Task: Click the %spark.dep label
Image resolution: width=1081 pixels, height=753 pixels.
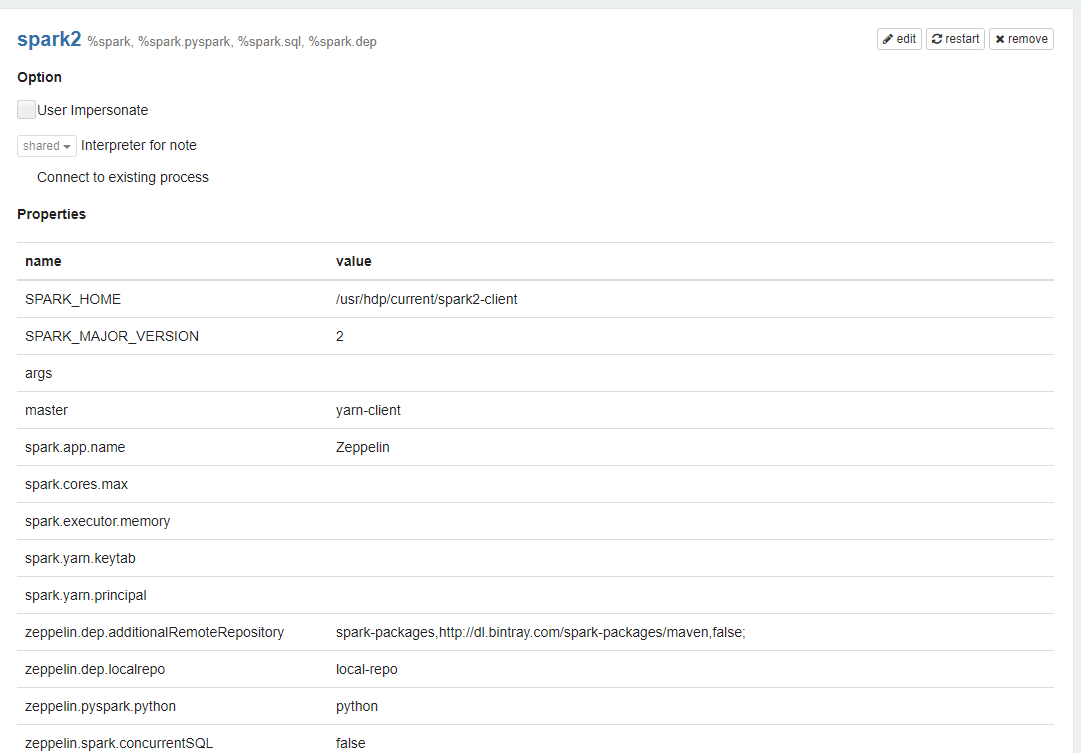Action: (346, 42)
